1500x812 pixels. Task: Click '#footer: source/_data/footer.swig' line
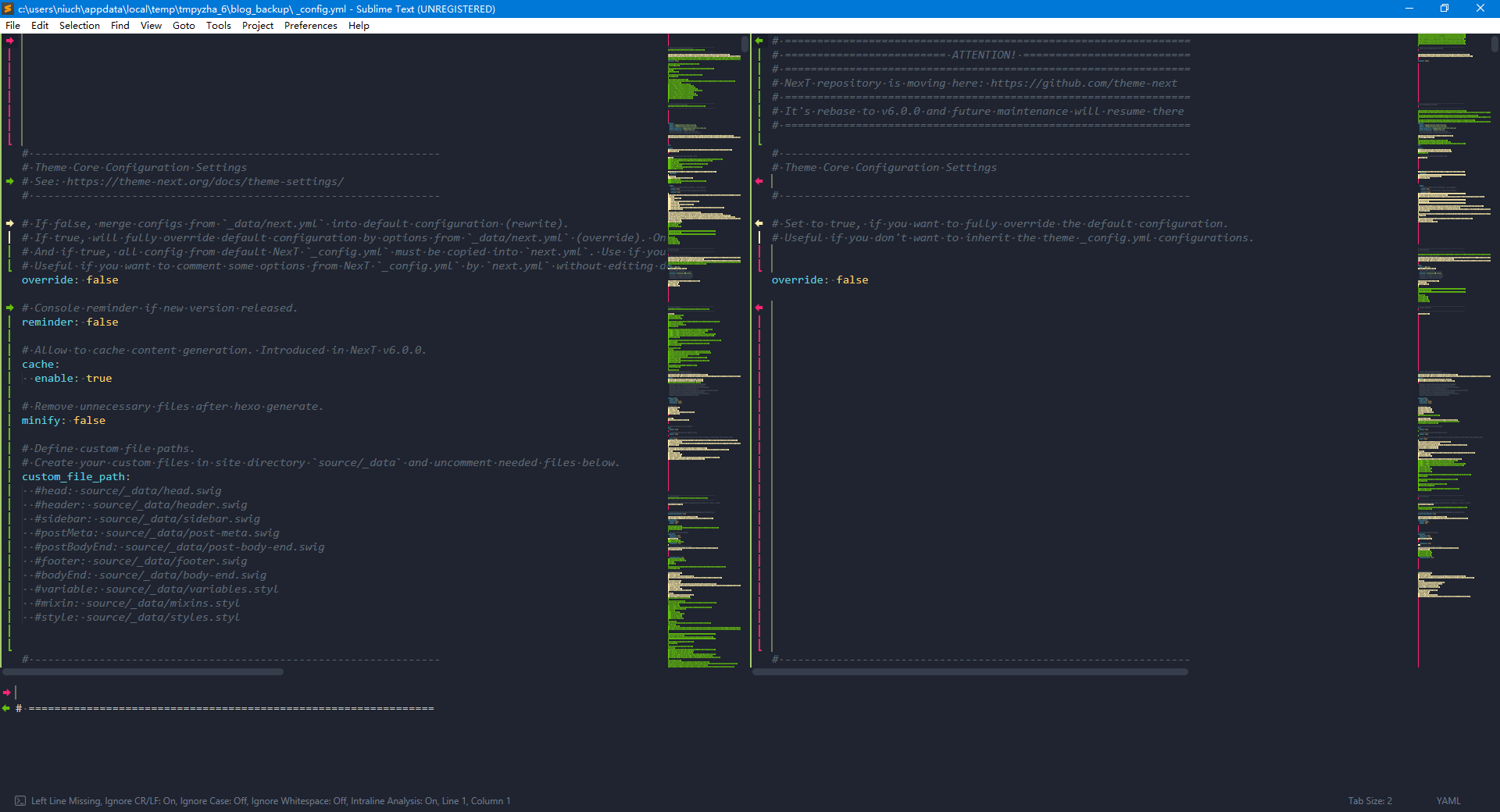coord(141,561)
